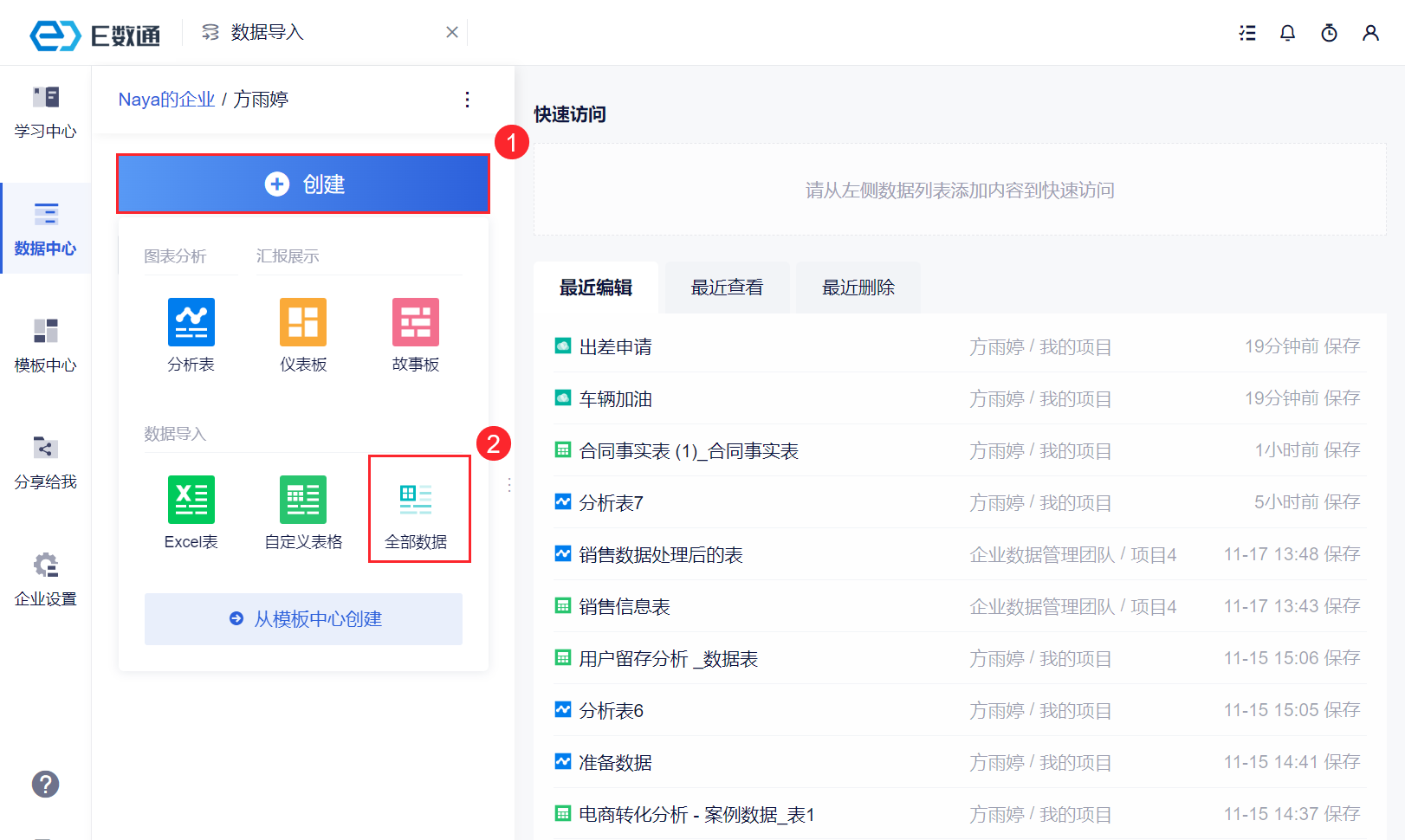Click the quick access placeholder area
This screenshot has width=1405, height=840.
pos(960,190)
